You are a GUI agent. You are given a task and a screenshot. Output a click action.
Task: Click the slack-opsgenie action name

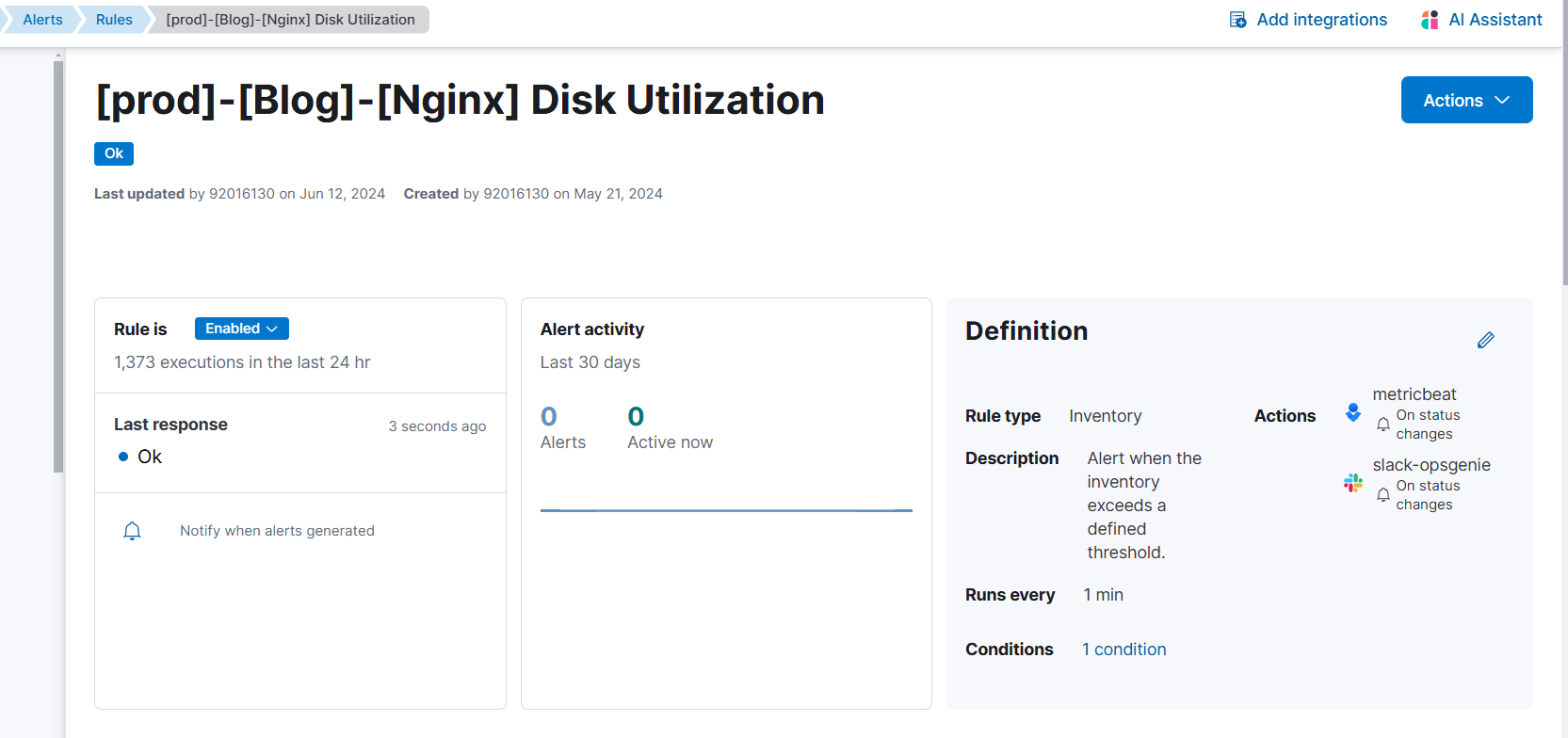click(x=1431, y=465)
